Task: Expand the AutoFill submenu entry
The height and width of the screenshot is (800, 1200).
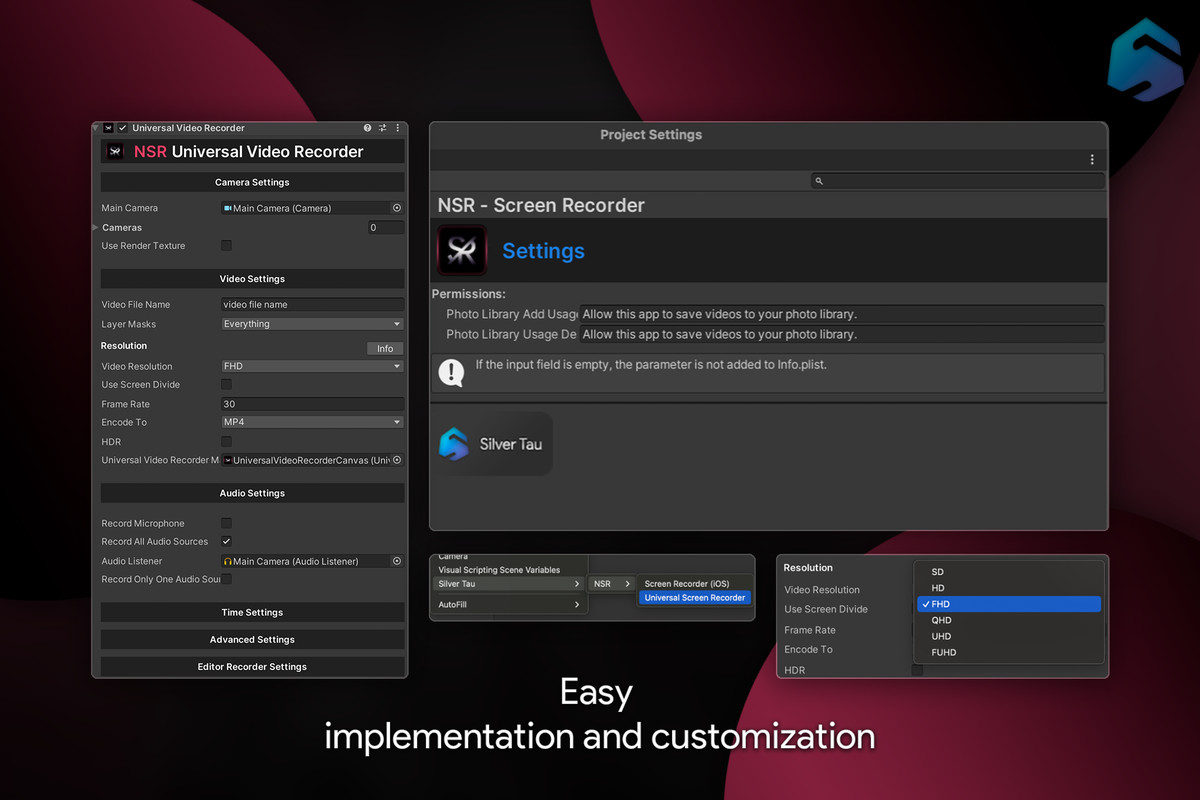Action: pos(510,605)
